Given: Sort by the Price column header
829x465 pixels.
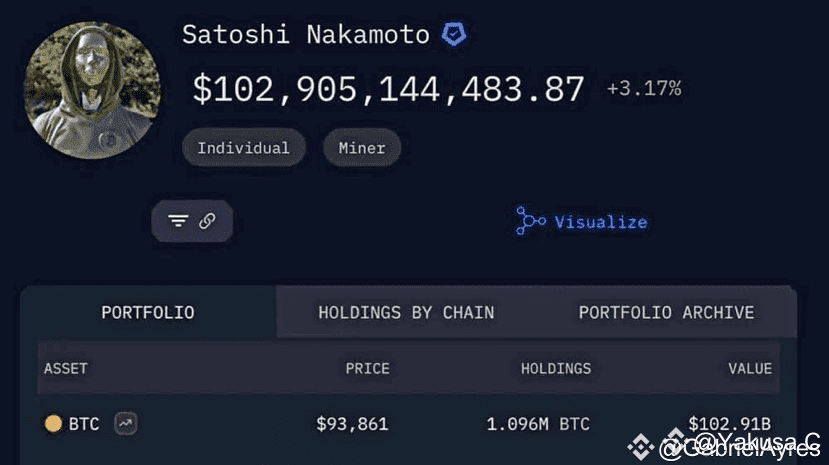Looking at the screenshot, I should point(367,368).
